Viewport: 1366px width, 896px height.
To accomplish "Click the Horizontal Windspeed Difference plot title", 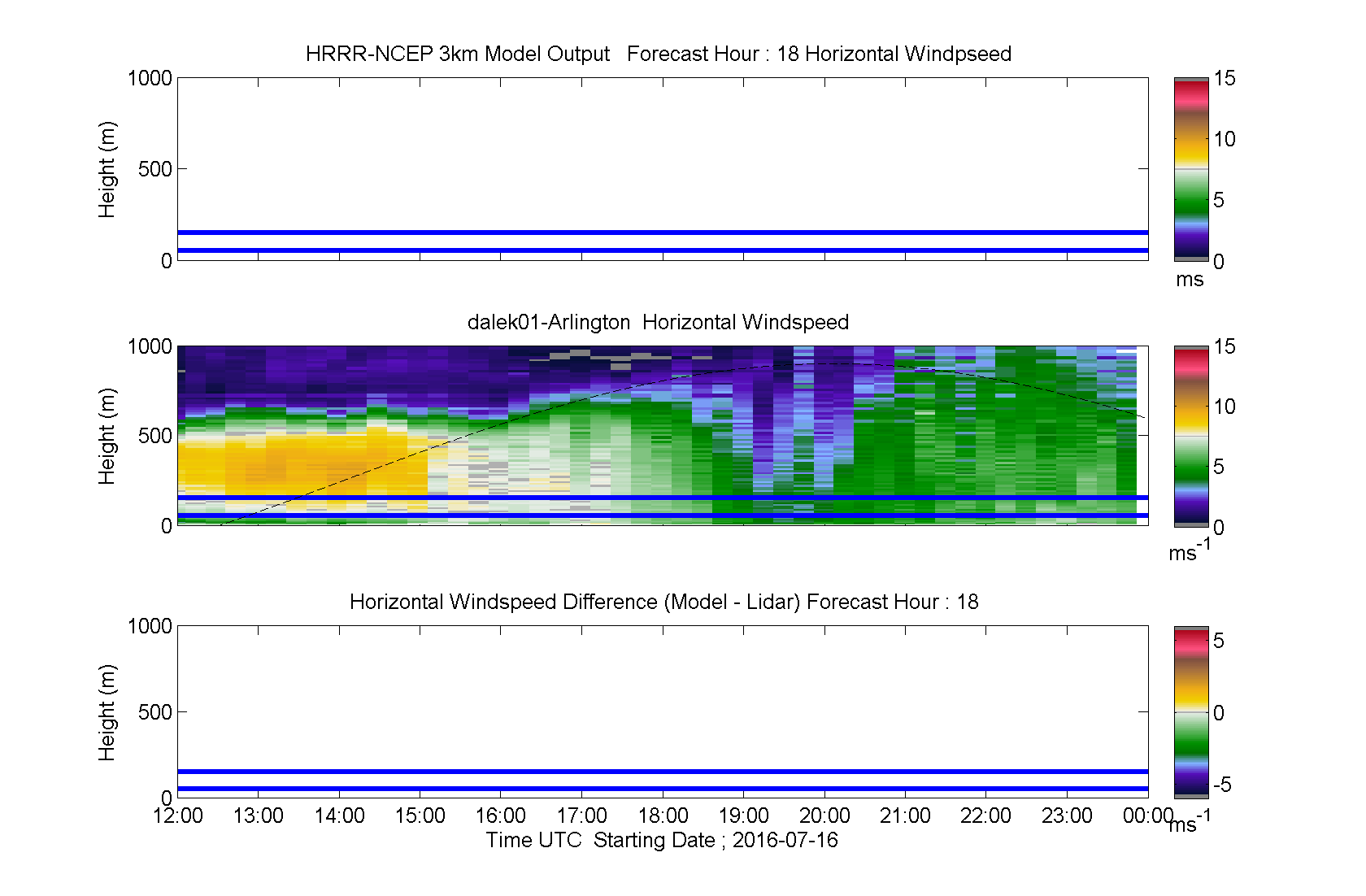I will coord(664,602).
